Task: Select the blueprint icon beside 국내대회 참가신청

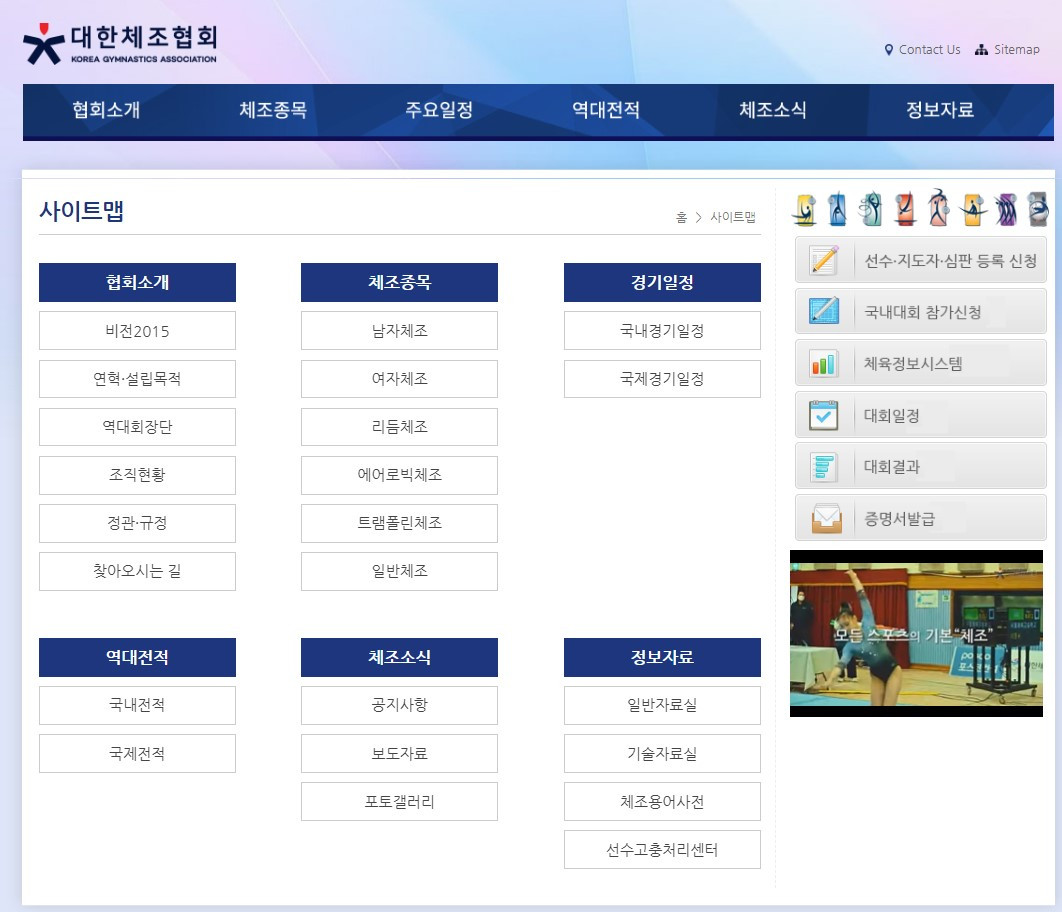Action: click(x=822, y=311)
